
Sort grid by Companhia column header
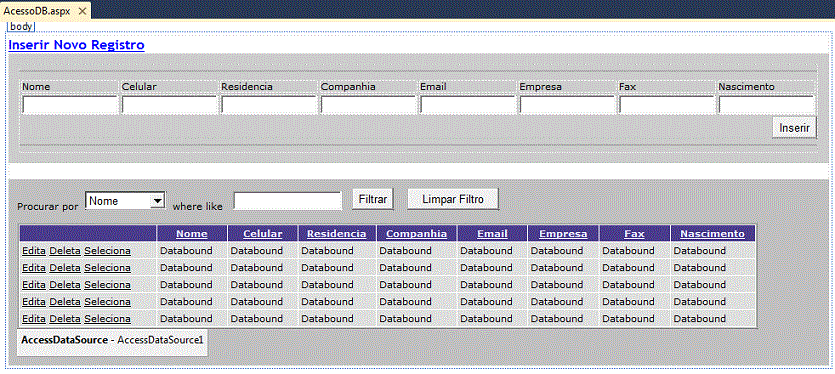pyautogui.click(x=416, y=233)
